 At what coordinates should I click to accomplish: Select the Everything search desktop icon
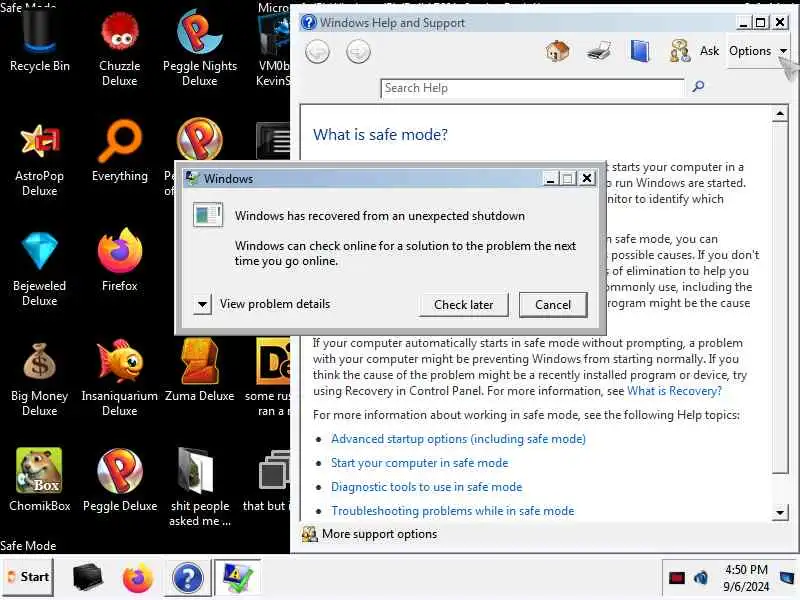(x=119, y=152)
